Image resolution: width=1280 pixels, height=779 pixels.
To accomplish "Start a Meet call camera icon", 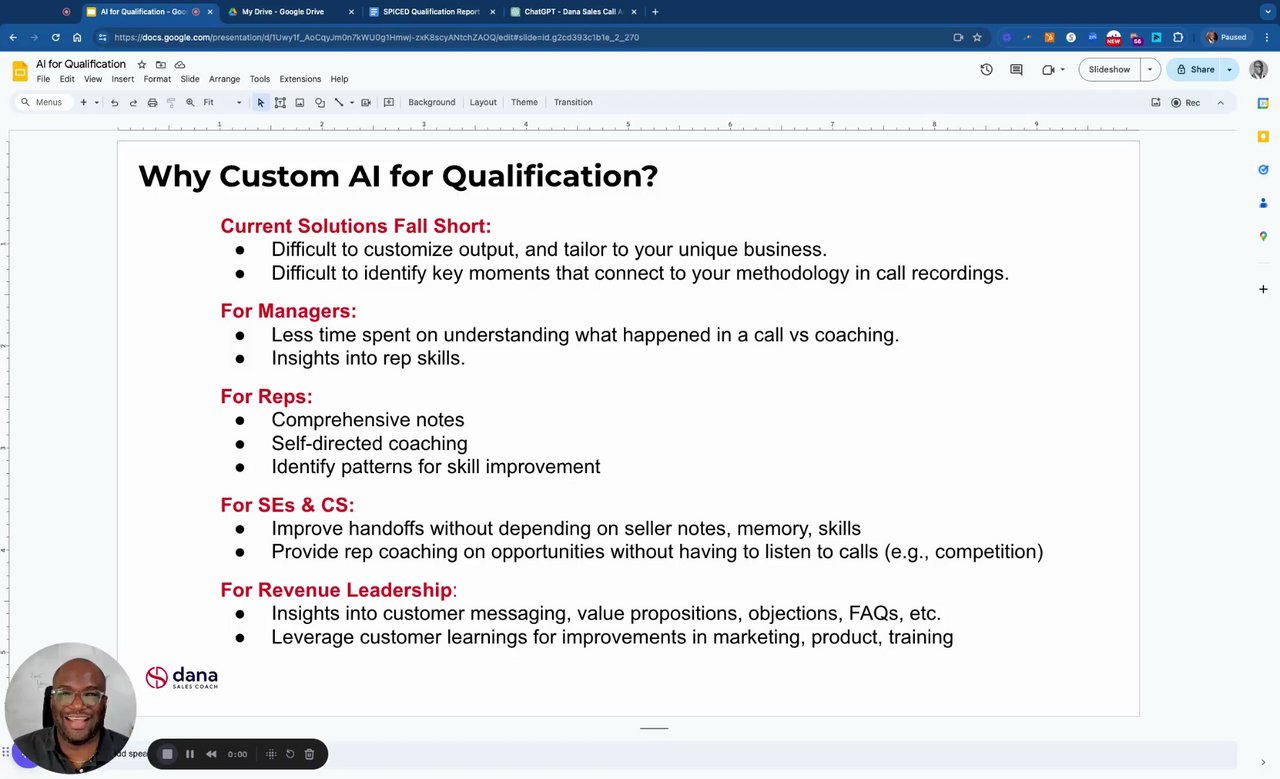I will 1048,70.
